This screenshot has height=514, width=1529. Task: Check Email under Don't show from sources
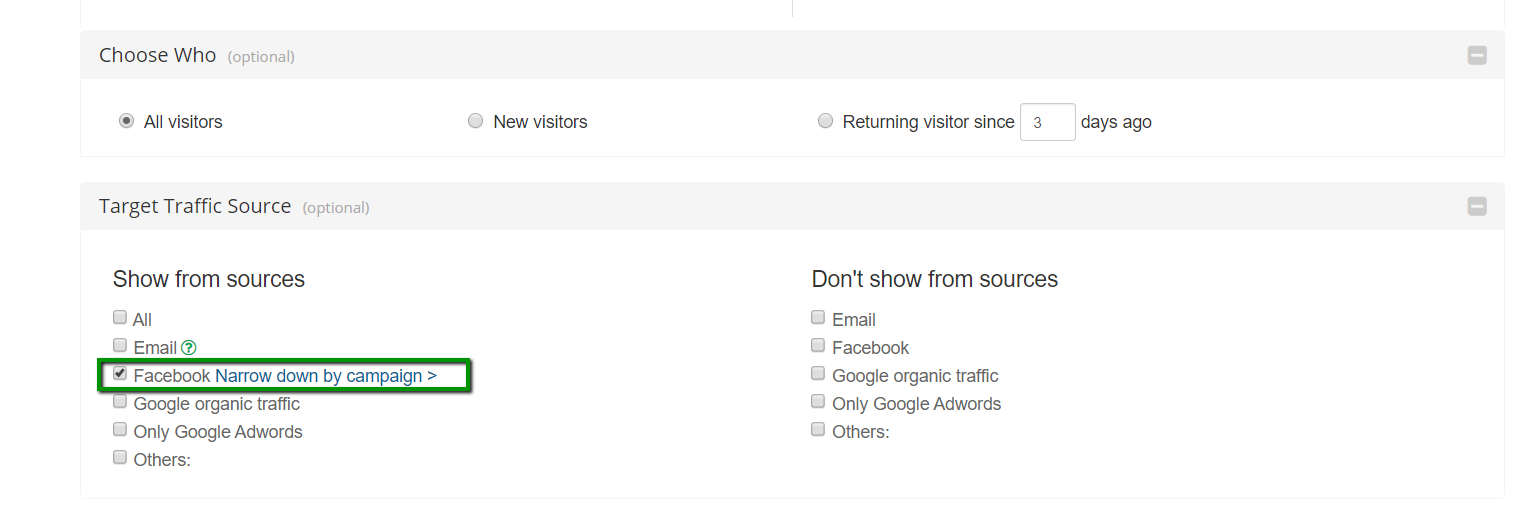(818, 318)
